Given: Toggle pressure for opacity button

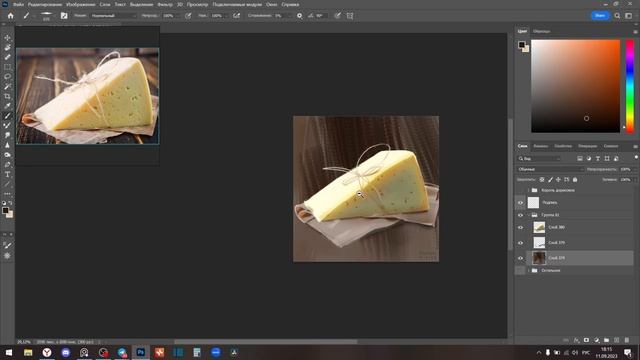Looking at the screenshot, I should tap(188, 16).
